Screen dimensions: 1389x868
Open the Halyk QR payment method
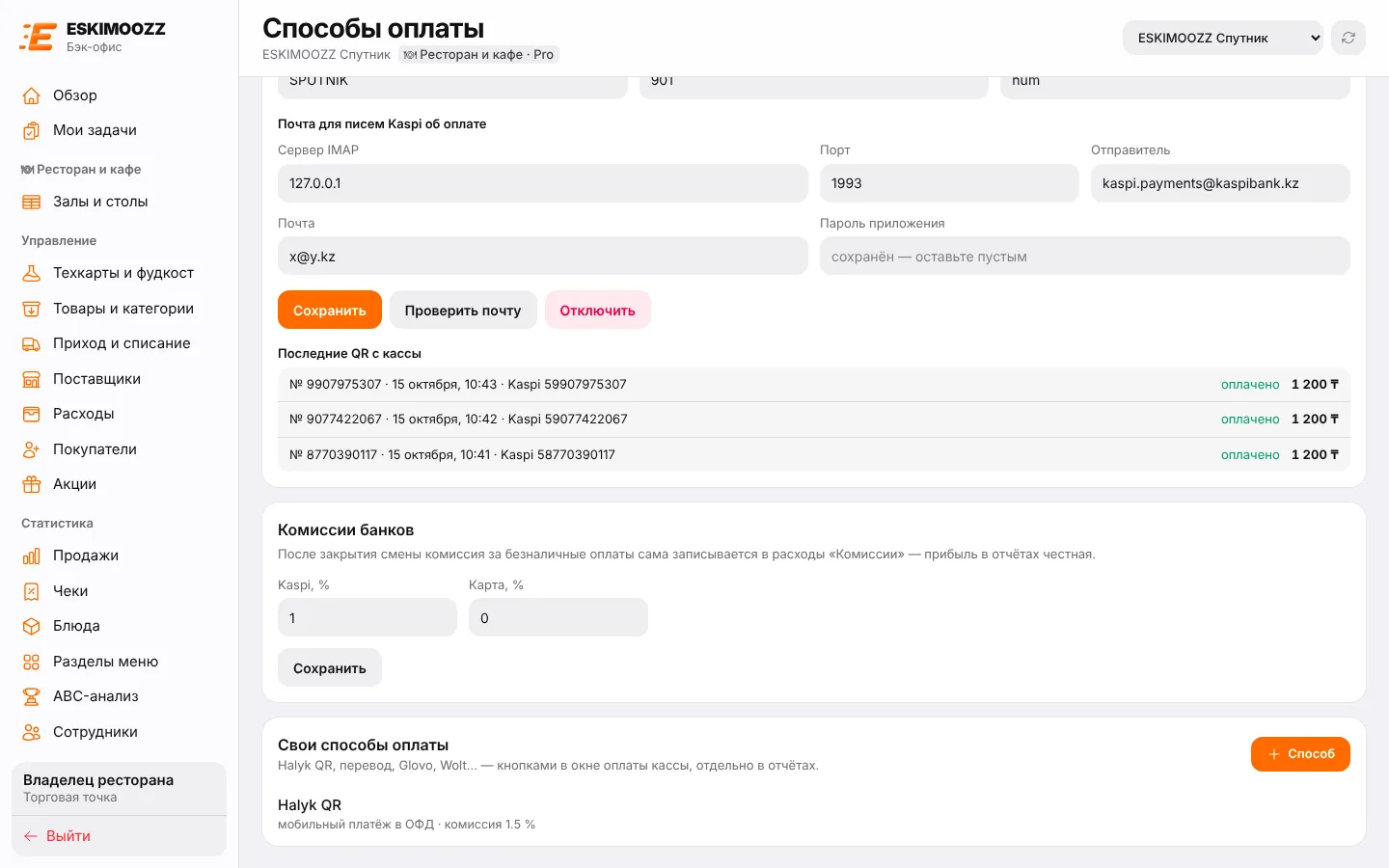tap(814, 814)
